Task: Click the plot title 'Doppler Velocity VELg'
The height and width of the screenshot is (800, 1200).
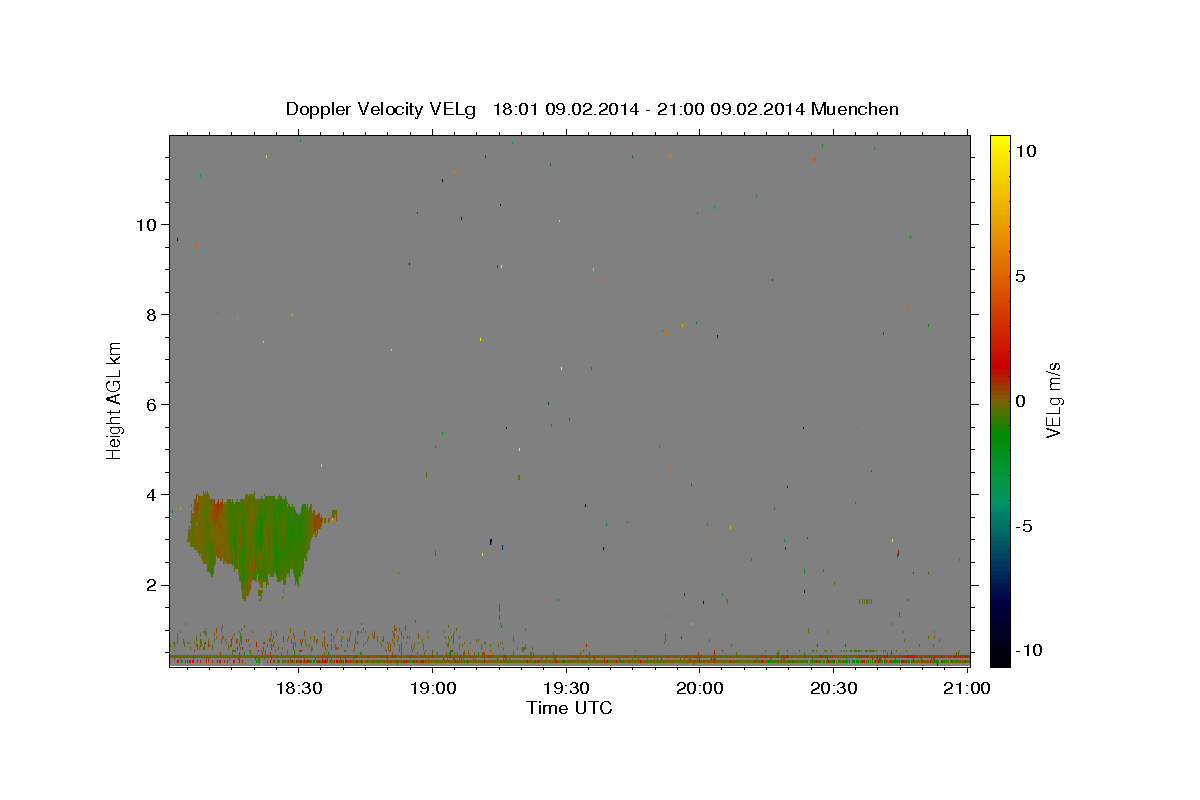Action: coord(382,109)
